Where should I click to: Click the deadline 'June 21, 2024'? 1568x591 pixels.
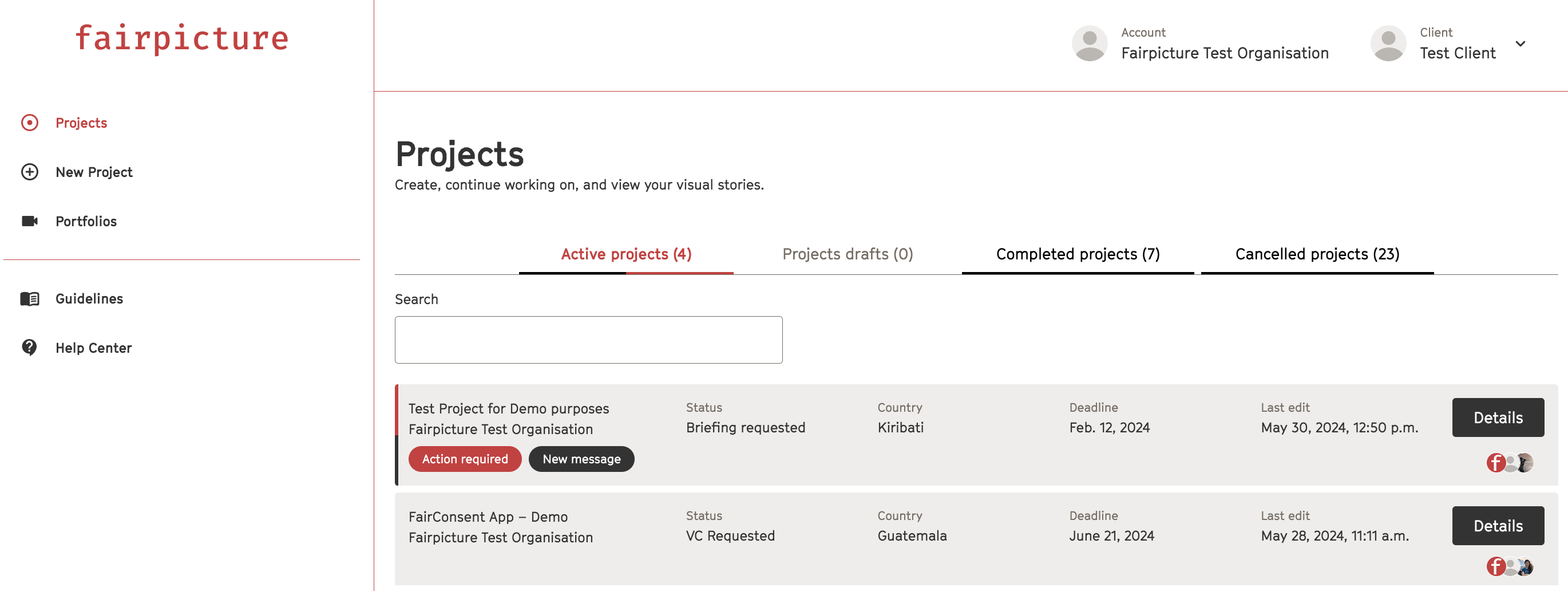1111,536
